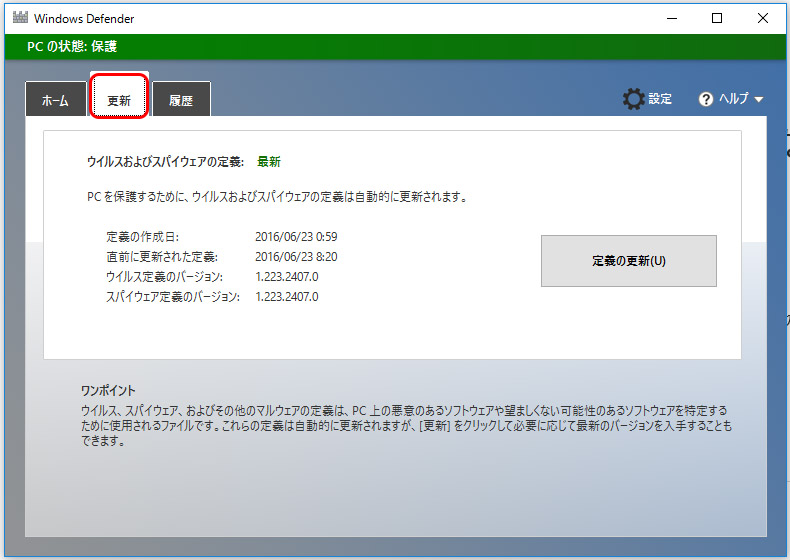Viewport: 790px width, 560px height.
Task: Open settings via the gear icon
Action: click(x=633, y=99)
